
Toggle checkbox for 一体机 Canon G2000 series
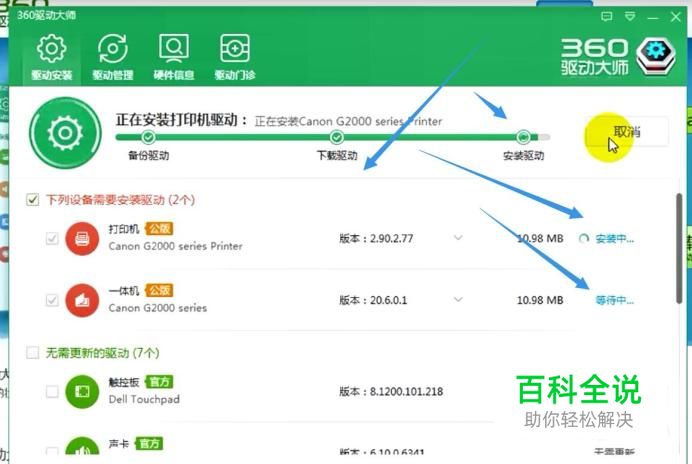[x=52, y=300]
